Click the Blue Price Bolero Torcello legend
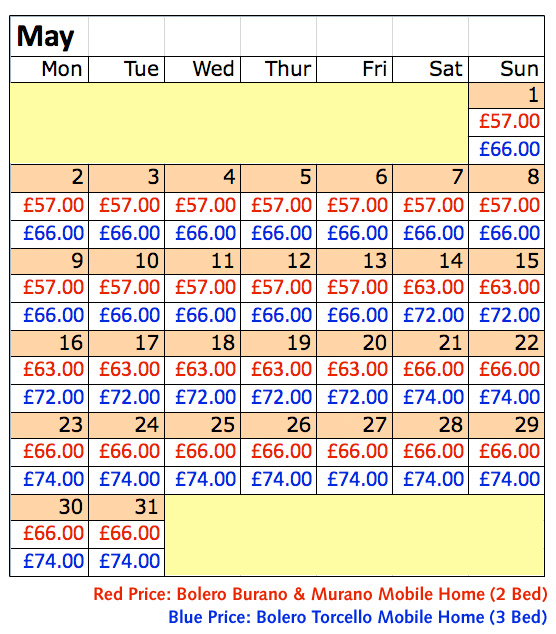The image size is (556, 634). click(357, 617)
